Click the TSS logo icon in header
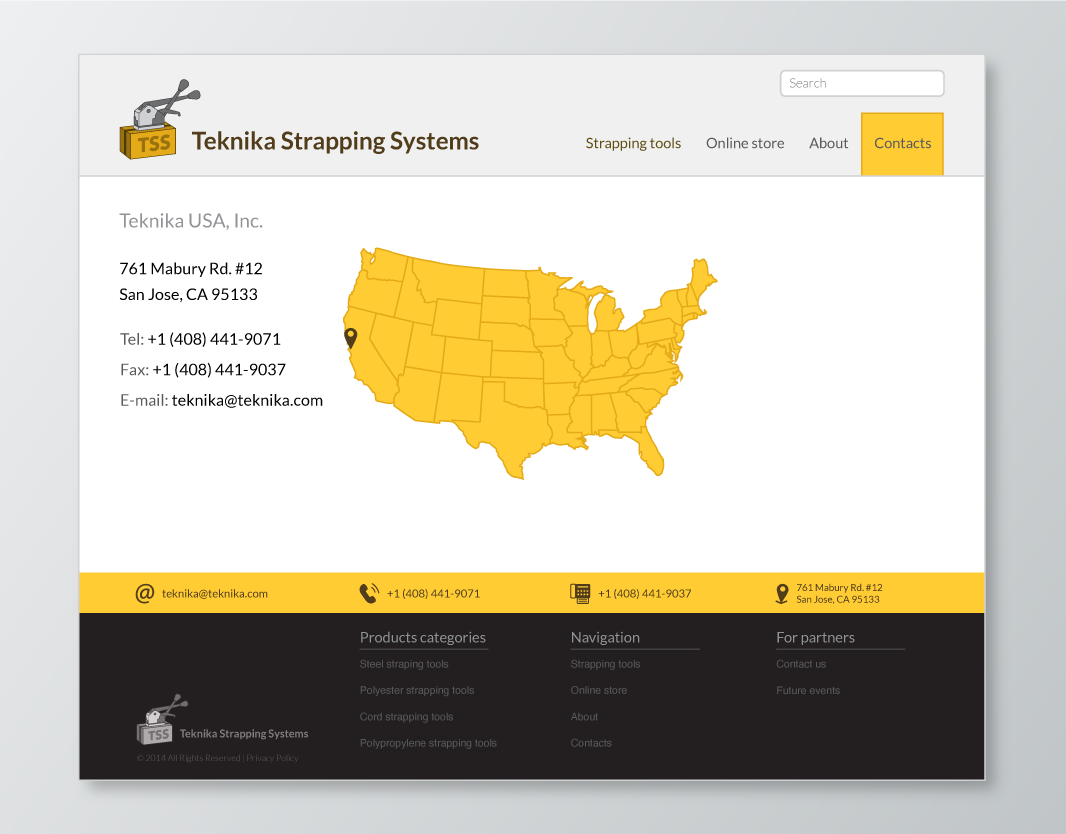Screen dimensions: 1066x834 [160, 120]
